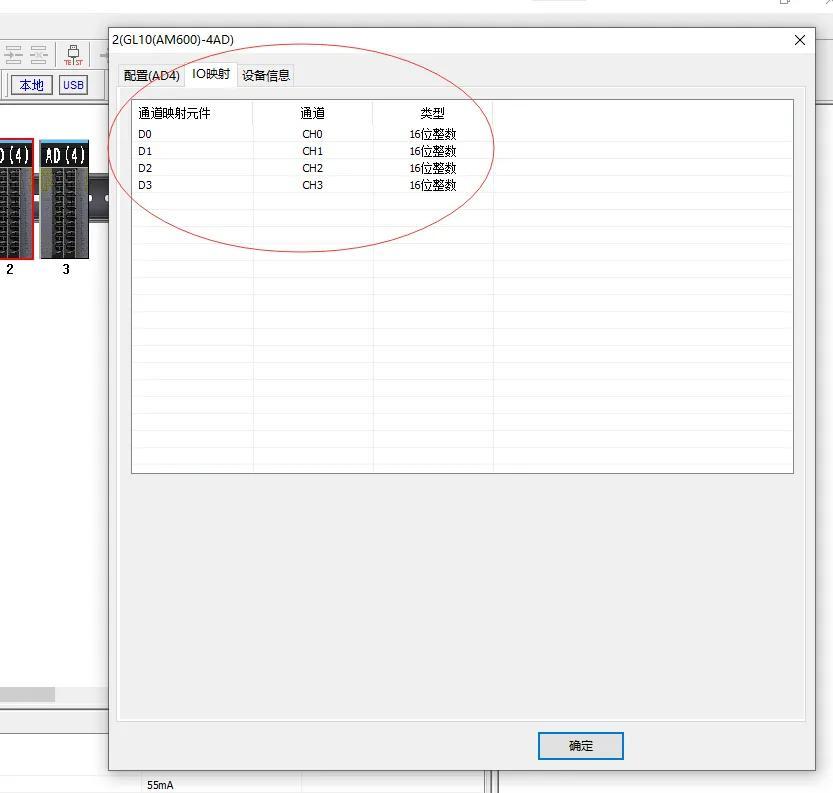833x793 pixels.
Task: Select mapping element cell D1
Action: coord(145,151)
